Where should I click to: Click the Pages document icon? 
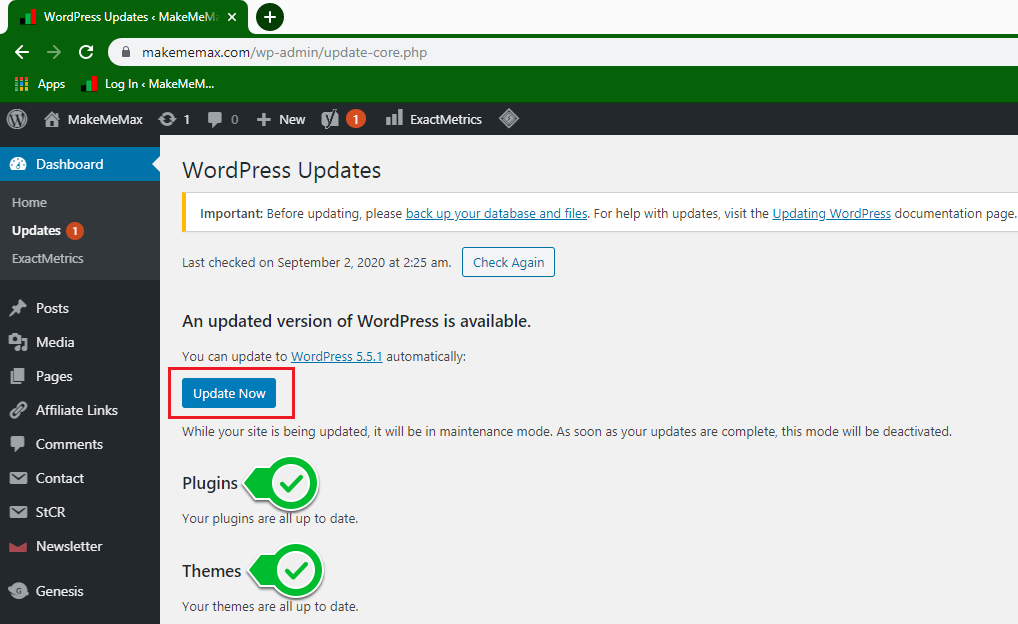(18, 376)
